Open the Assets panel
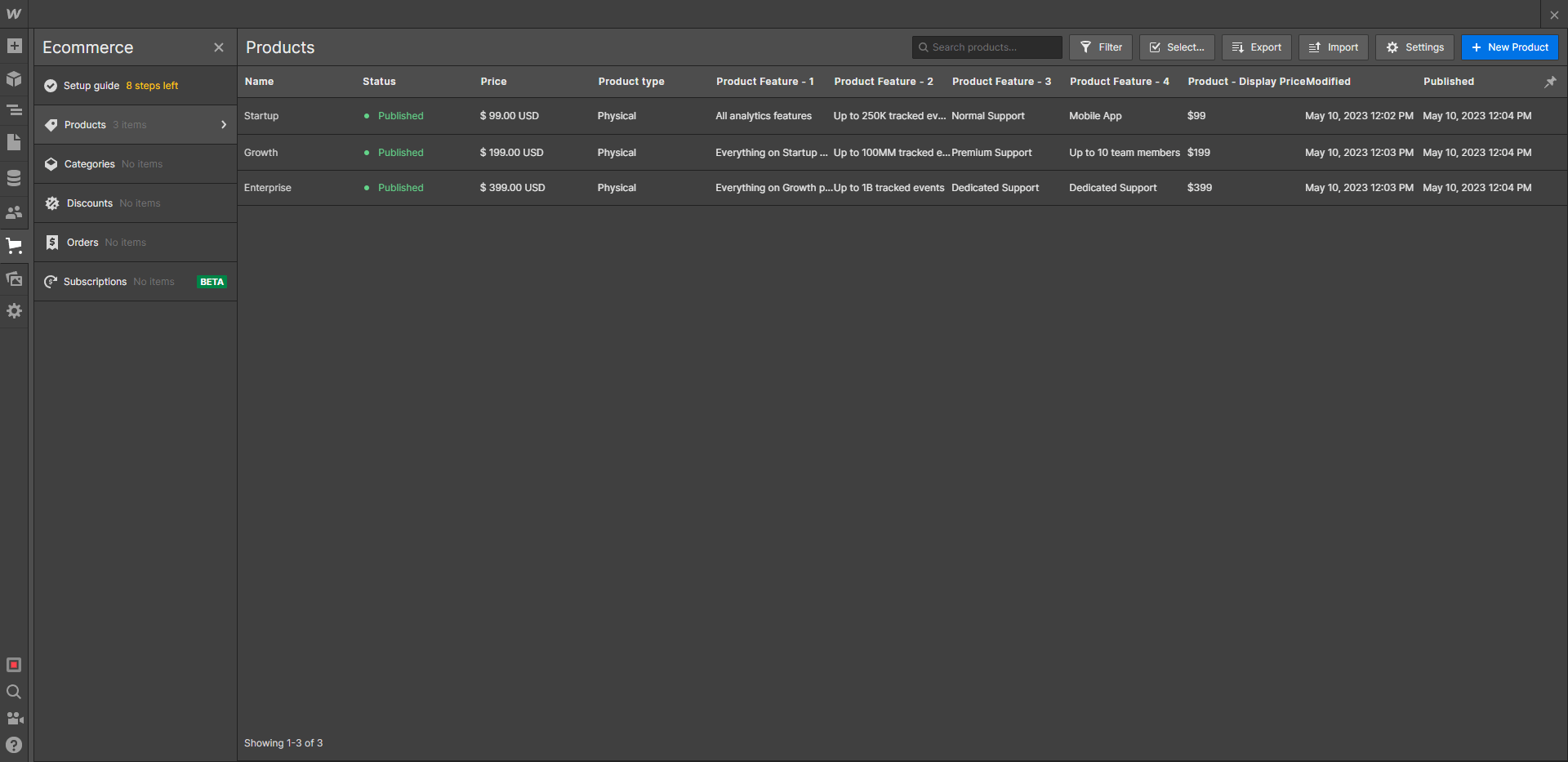1568x762 pixels. point(13,279)
